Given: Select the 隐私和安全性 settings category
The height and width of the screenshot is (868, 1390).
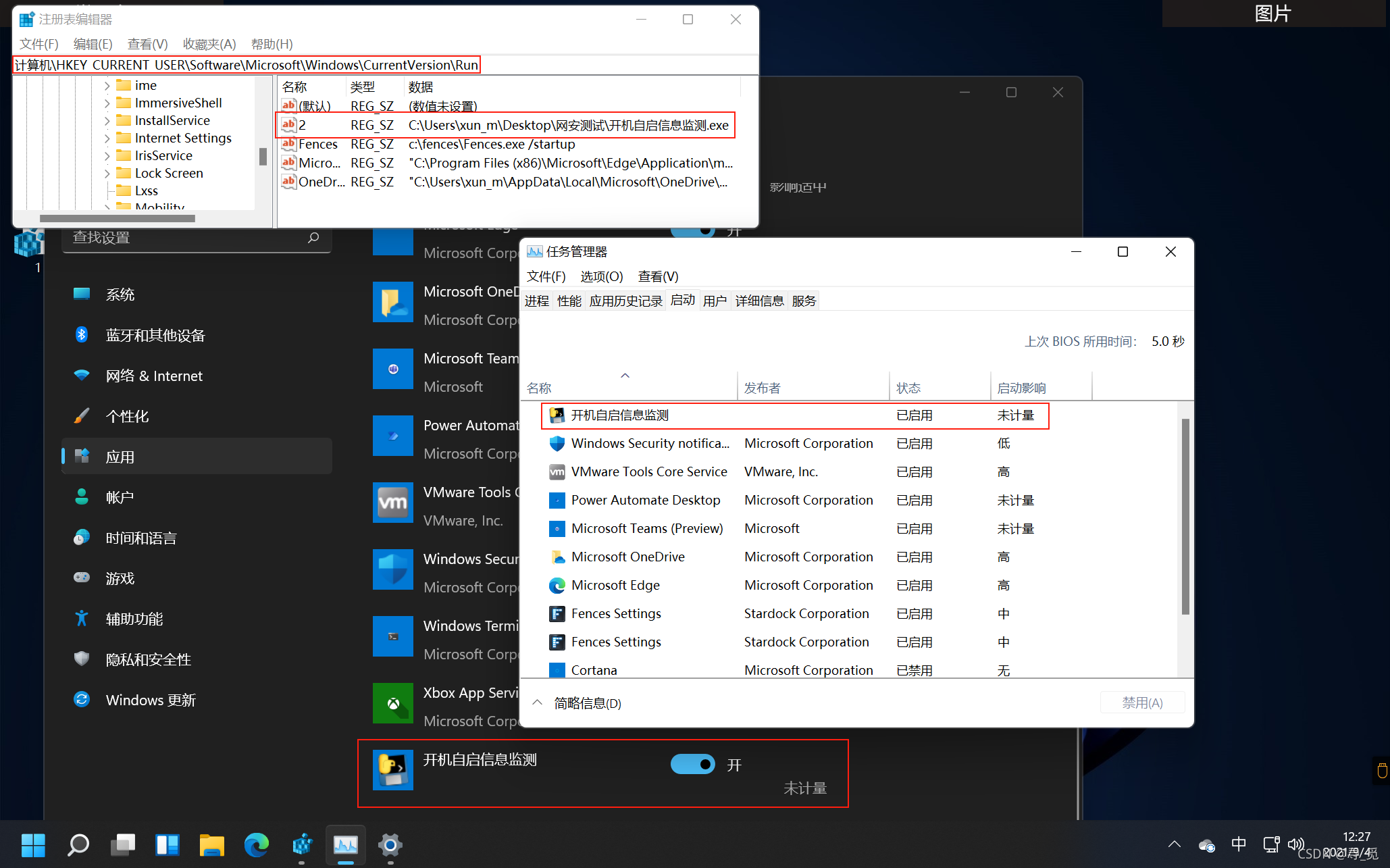Looking at the screenshot, I should (149, 659).
